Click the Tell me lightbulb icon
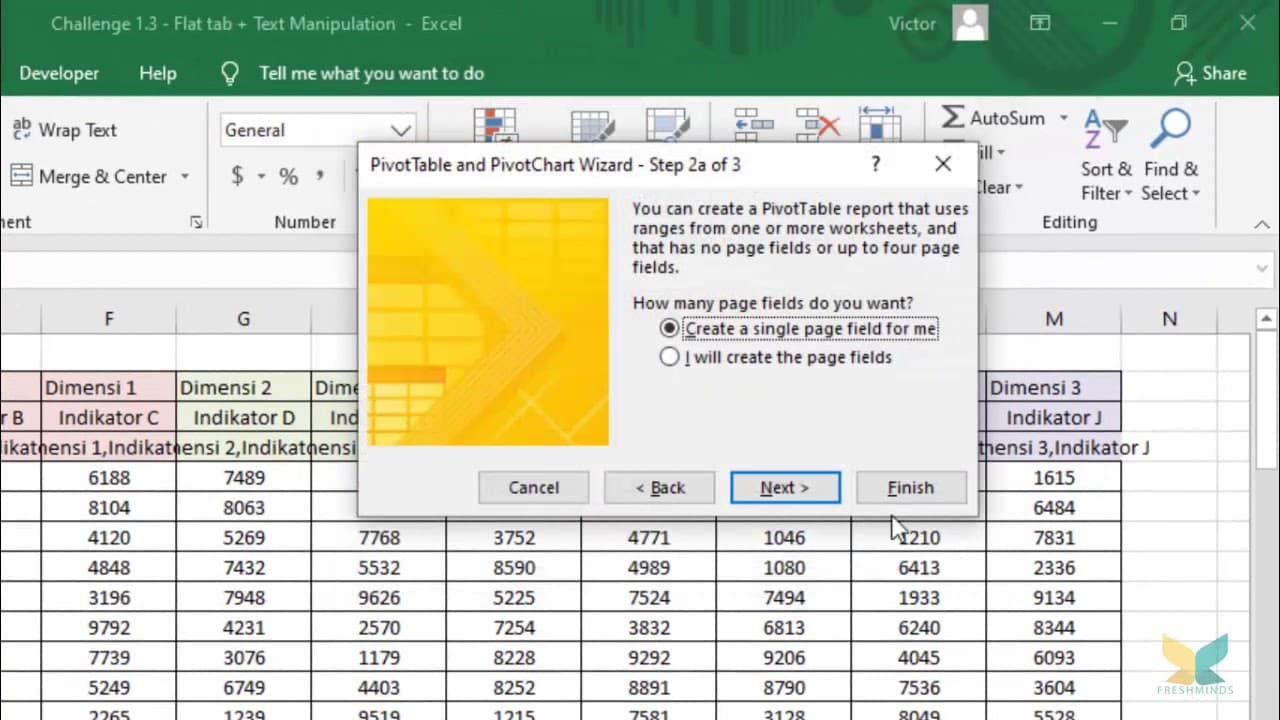The width and height of the screenshot is (1280, 720). coord(230,74)
